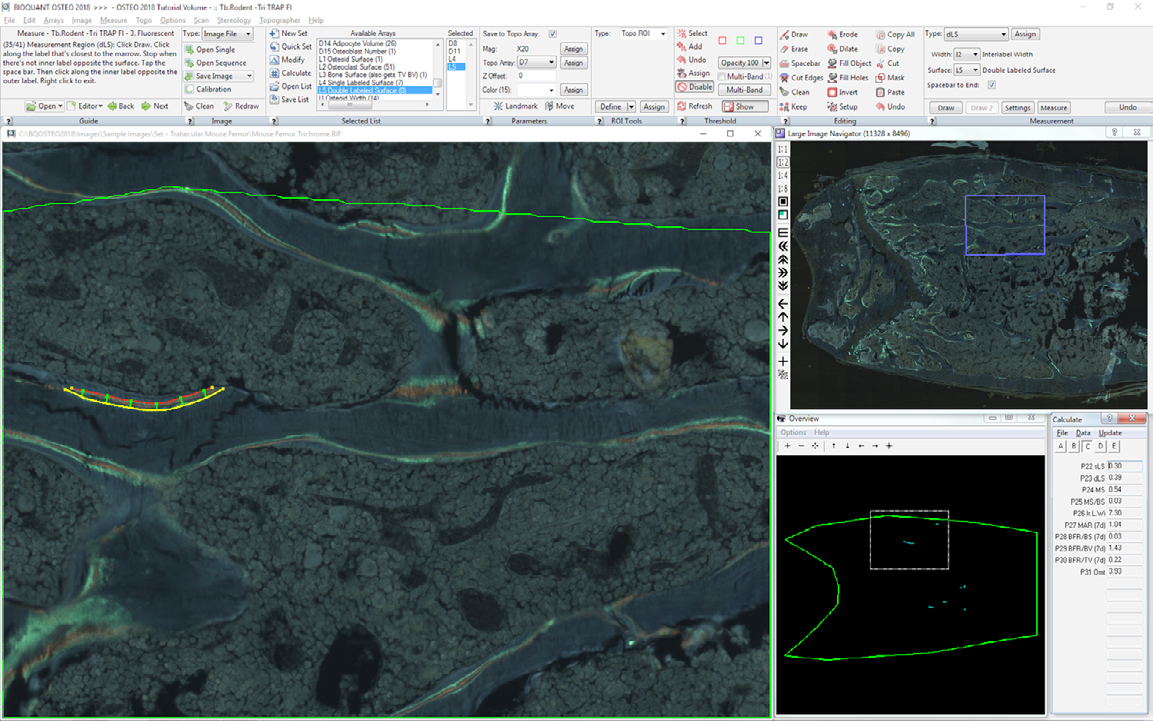Viewport: 1153px width, 721px height.
Task: Click the Redraw image button
Action: click(x=240, y=106)
